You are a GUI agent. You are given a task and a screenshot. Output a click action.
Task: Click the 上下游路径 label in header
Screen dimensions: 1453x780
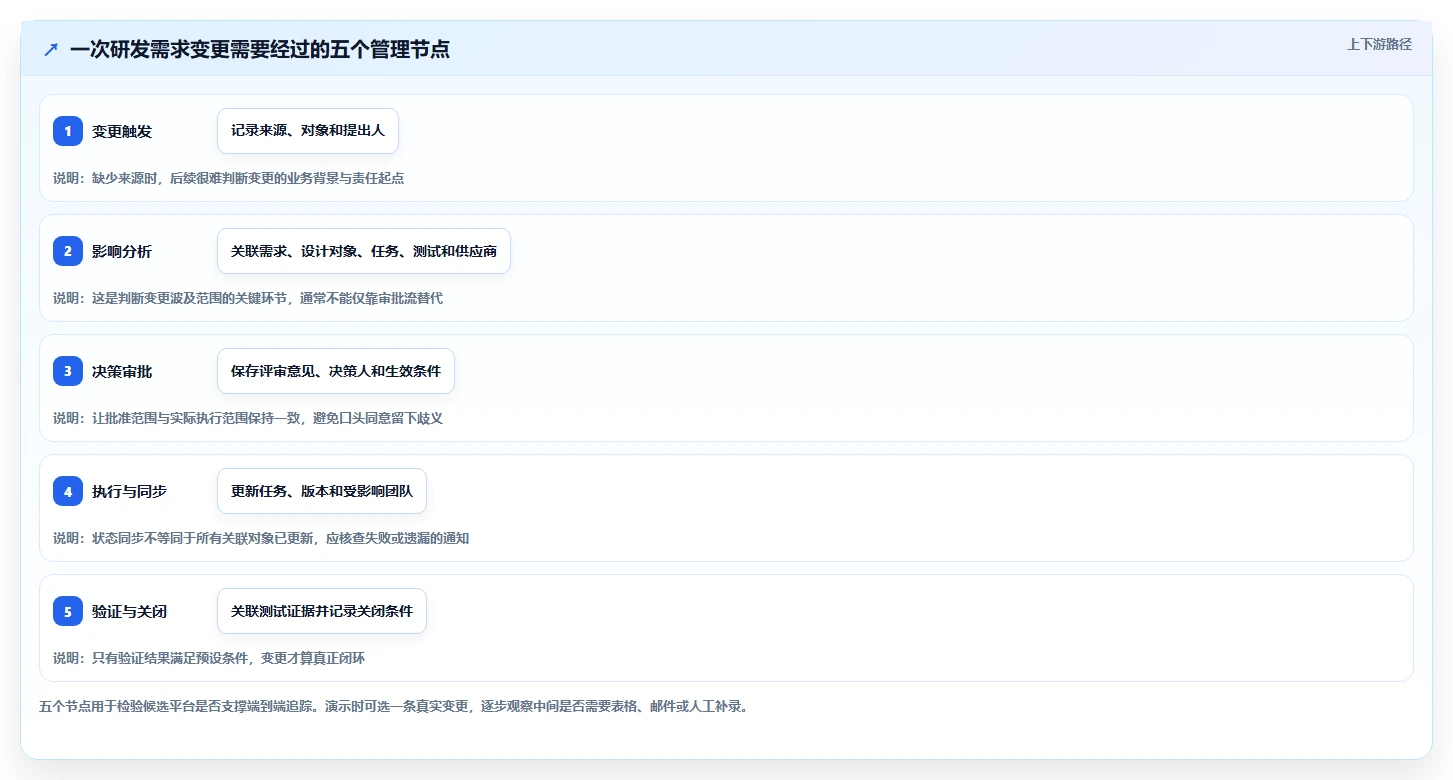click(1379, 44)
